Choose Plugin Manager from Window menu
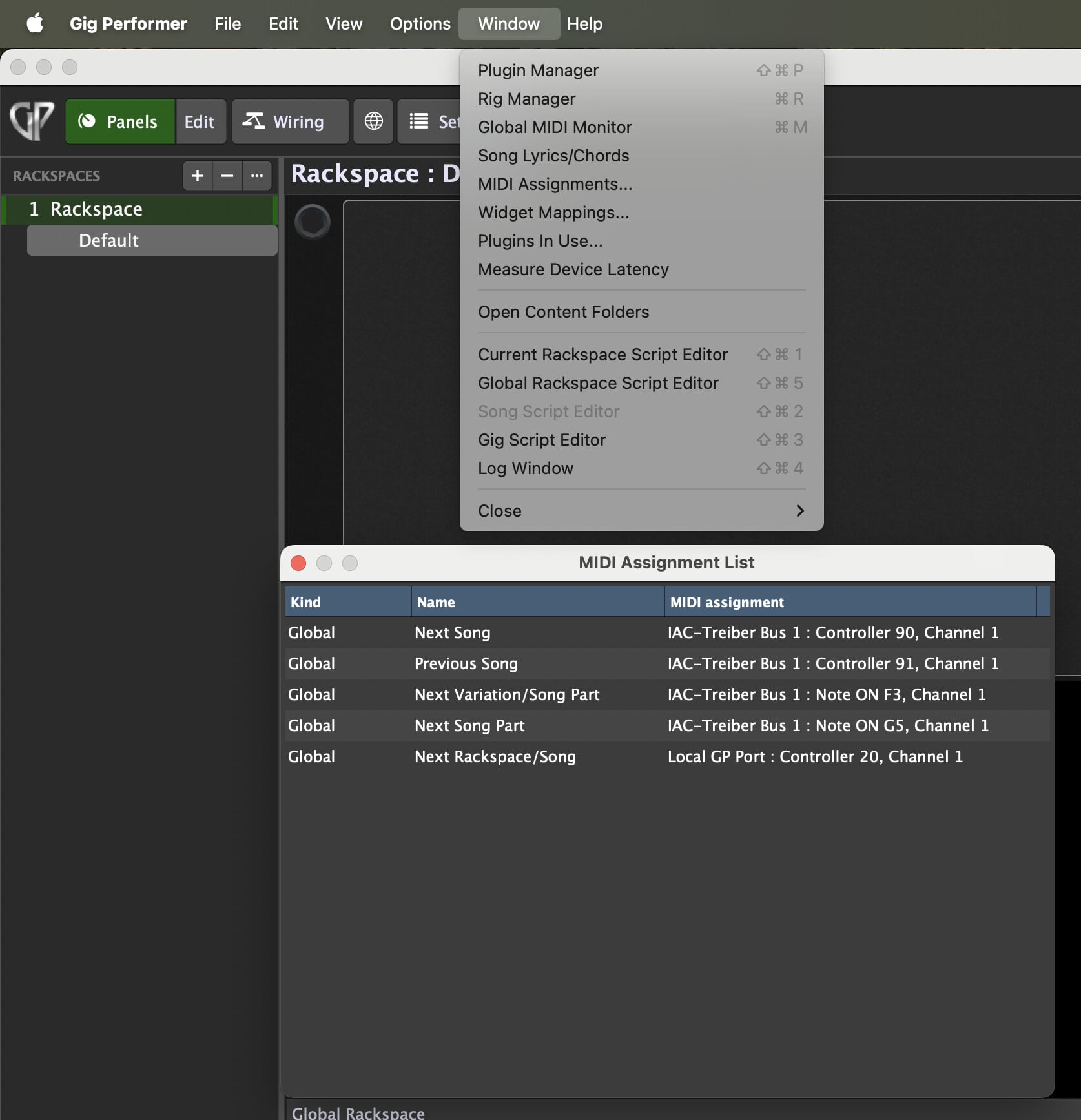Screen dimensions: 1081x1120 click(538, 70)
